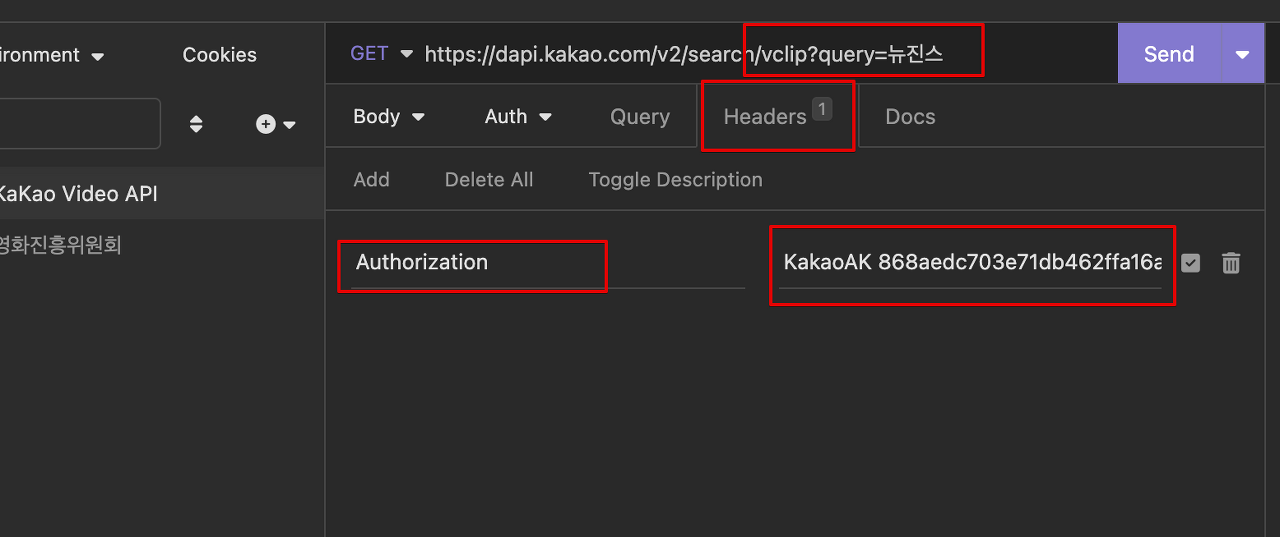Open the Body type dropdown tab
The width and height of the screenshot is (1280, 537).
(x=389, y=117)
